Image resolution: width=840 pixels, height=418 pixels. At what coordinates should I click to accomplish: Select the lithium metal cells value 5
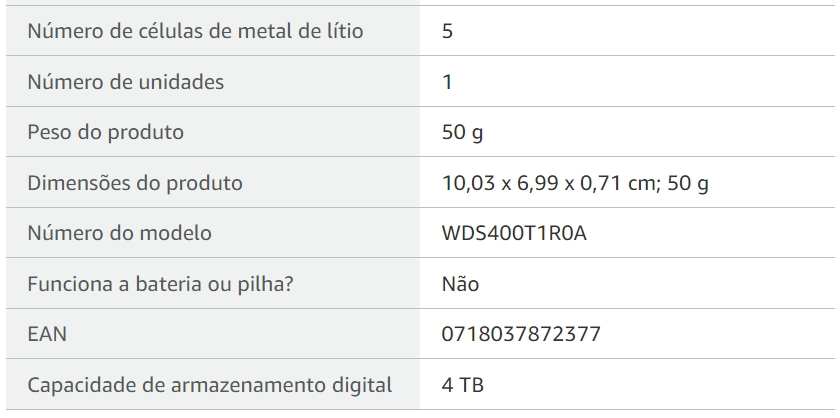coord(447,31)
